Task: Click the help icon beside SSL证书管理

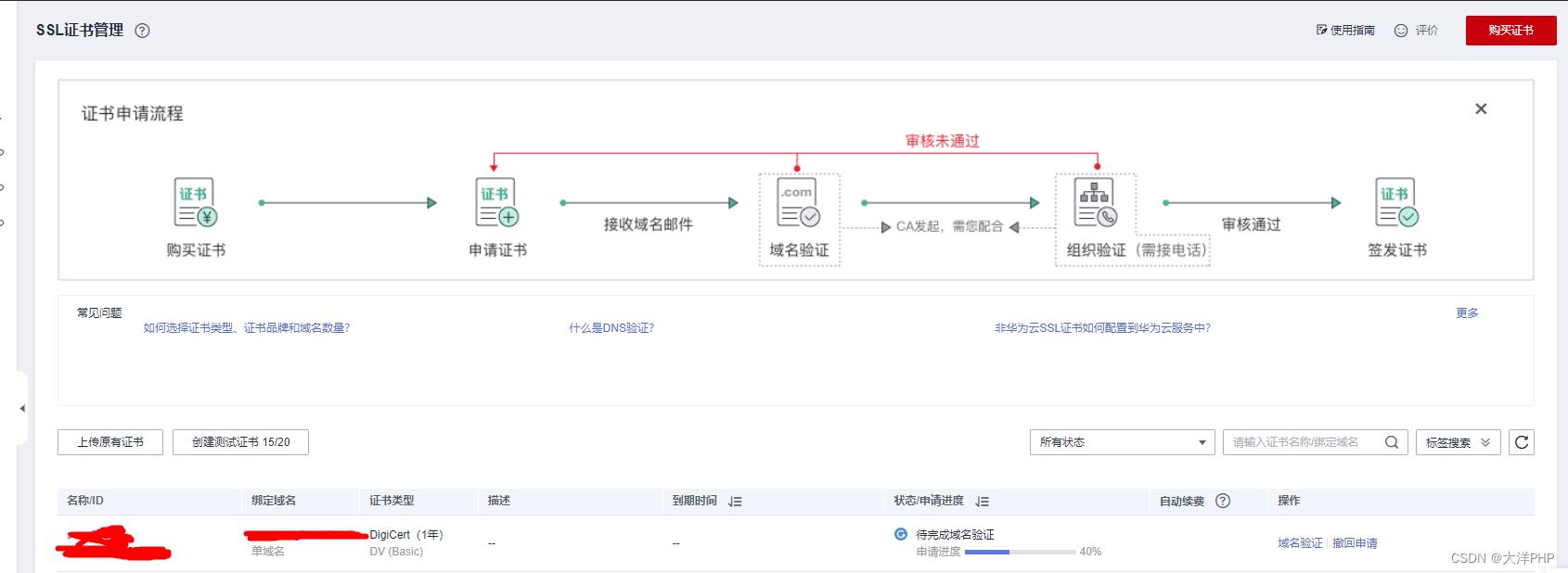Action: coord(142,31)
